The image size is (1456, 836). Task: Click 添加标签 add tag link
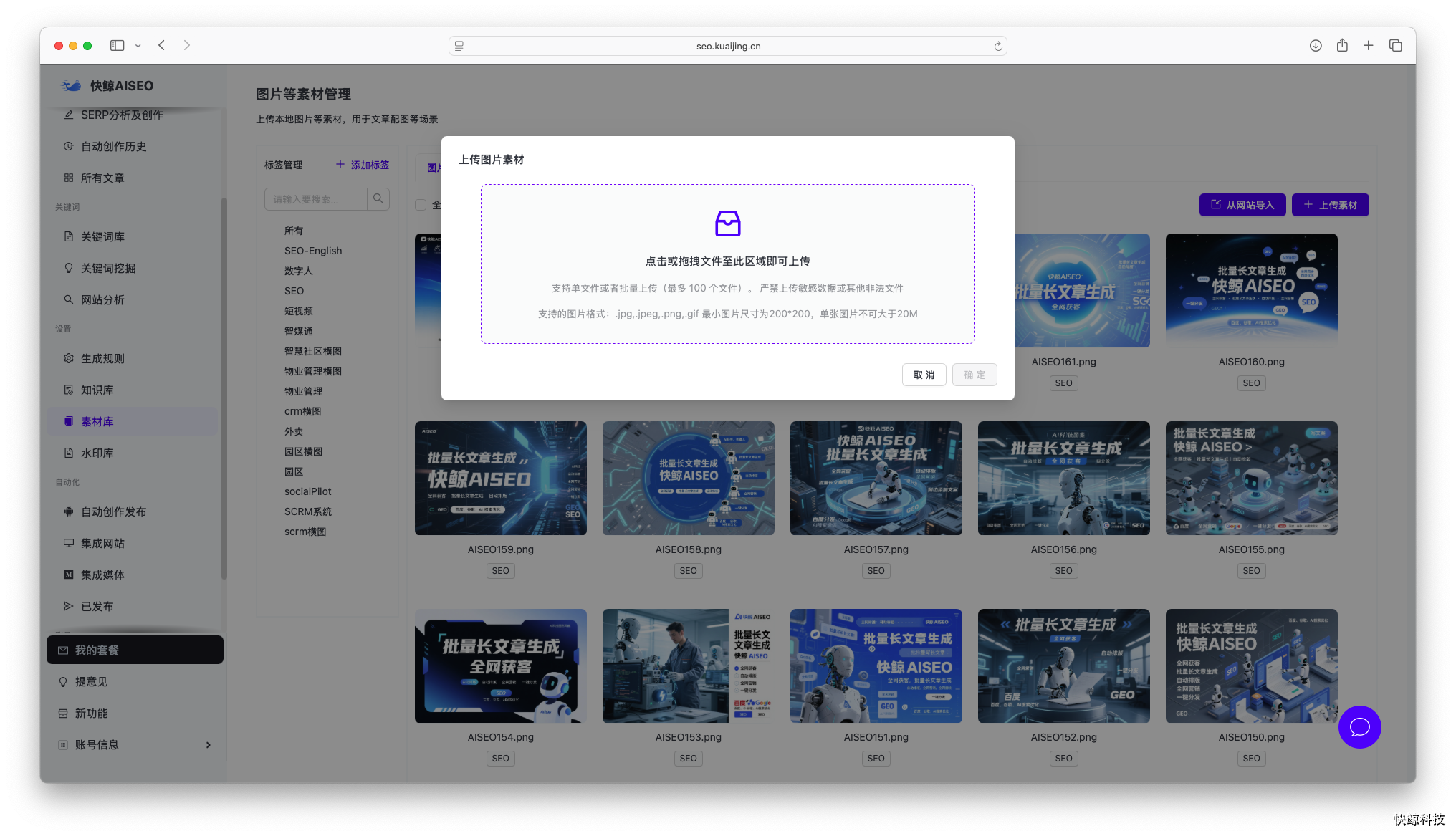coord(363,165)
